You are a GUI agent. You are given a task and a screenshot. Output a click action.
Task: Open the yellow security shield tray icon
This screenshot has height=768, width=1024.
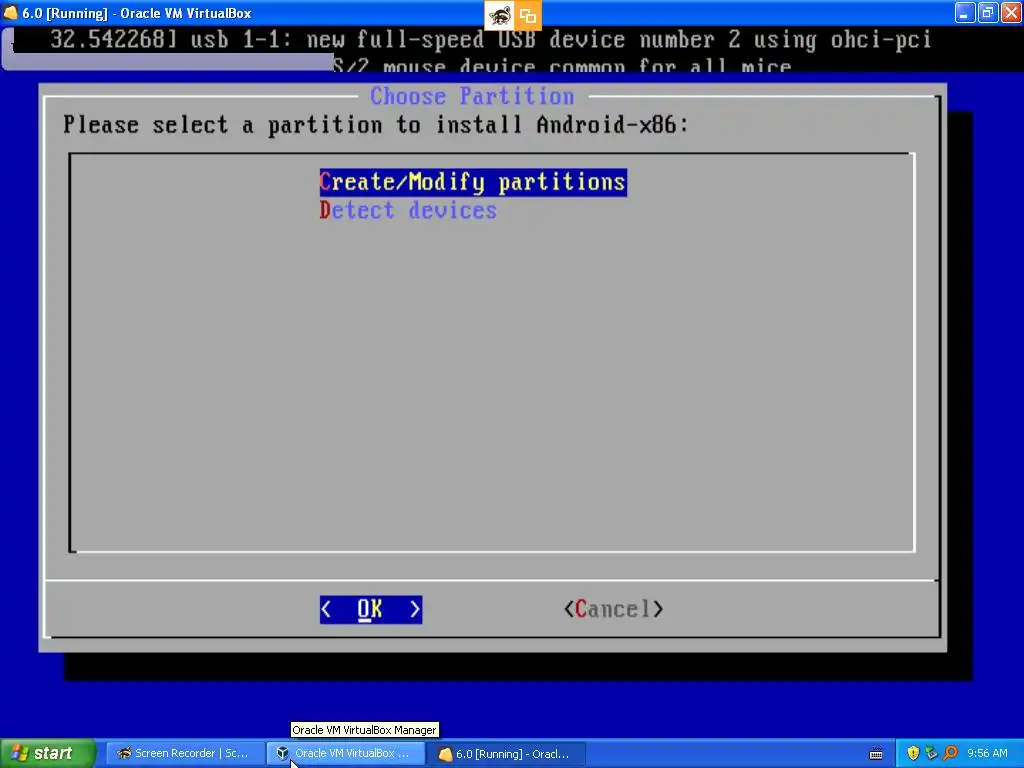click(x=913, y=754)
